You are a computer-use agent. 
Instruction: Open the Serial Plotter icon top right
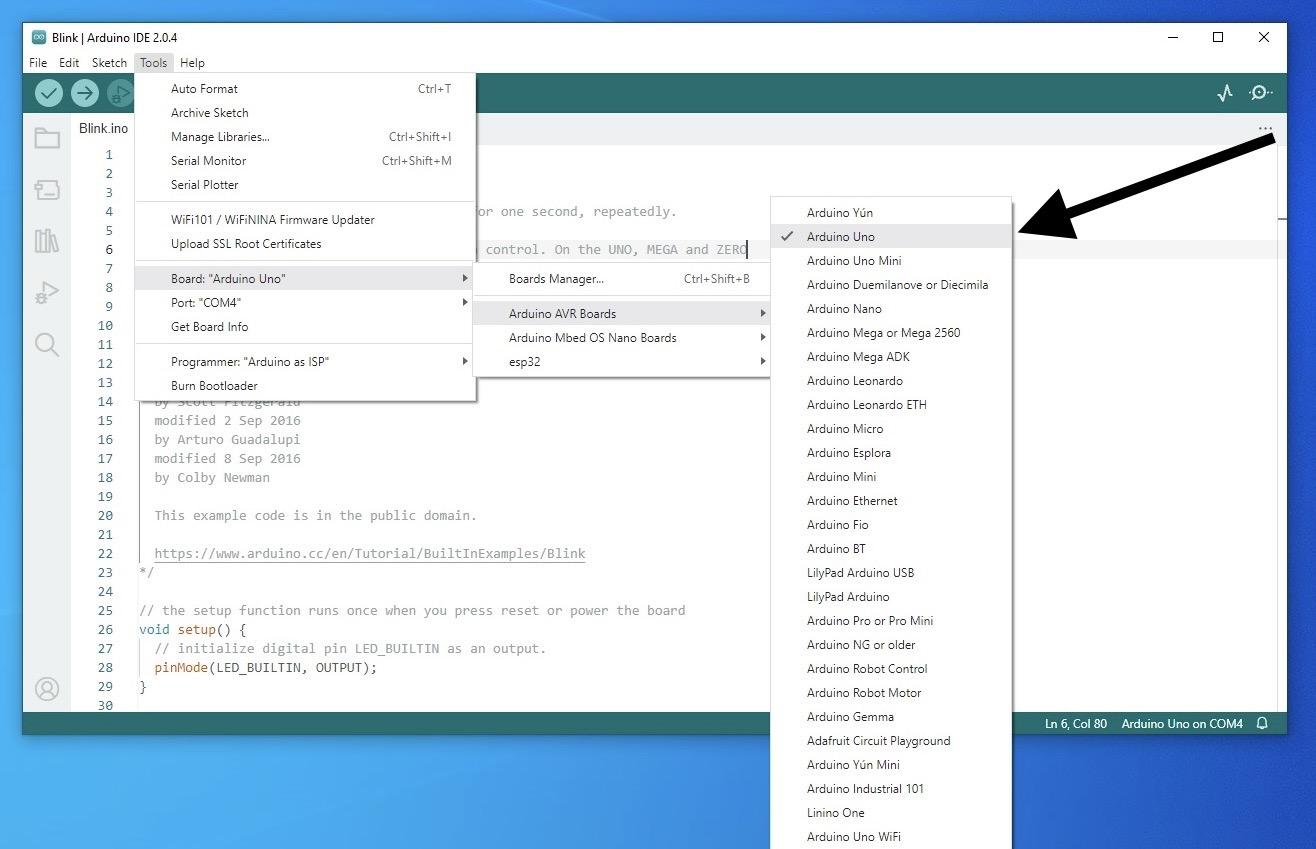1224,92
